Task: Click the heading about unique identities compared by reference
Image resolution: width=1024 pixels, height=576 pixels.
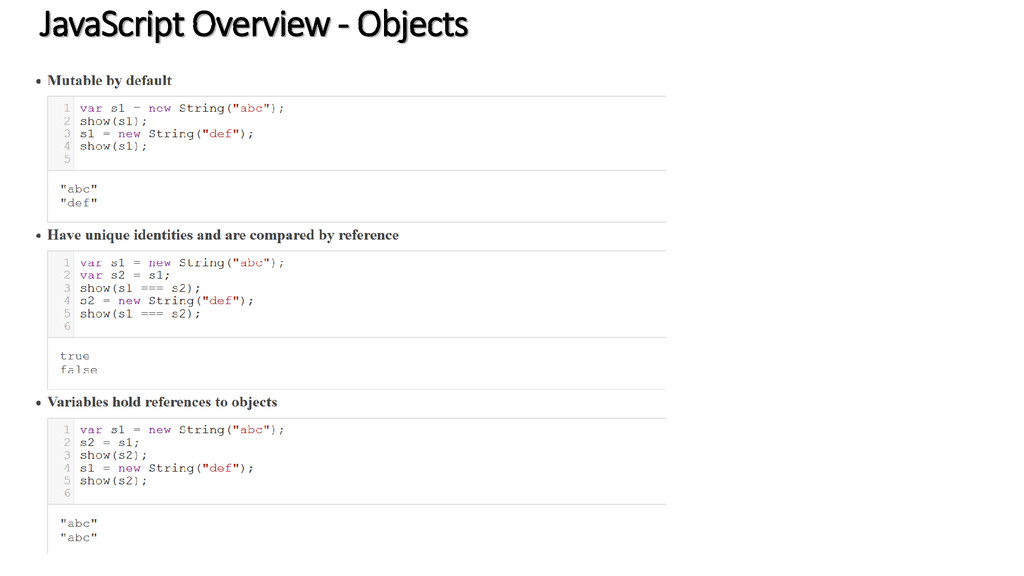Action: click(x=223, y=235)
